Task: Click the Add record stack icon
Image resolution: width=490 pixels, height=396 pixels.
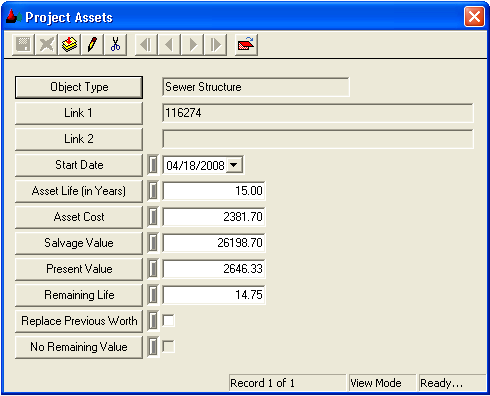Action: pyautogui.click(x=69, y=44)
